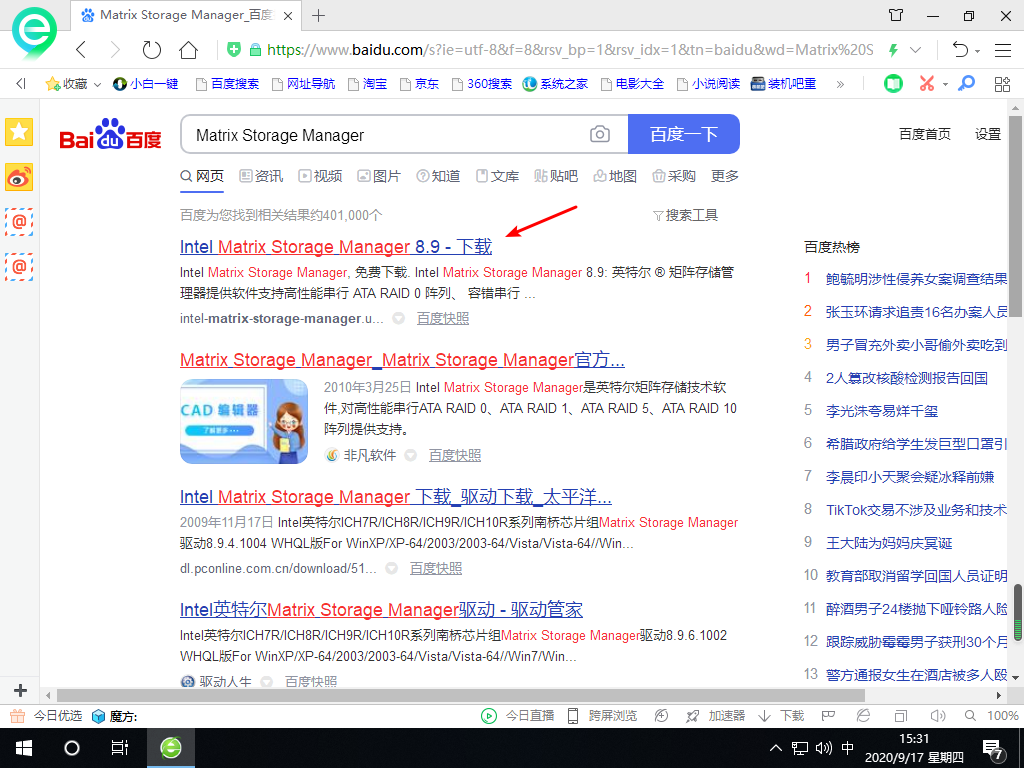1024x768 pixels.
Task: Open the address bar history dropdown
Action: [916, 50]
